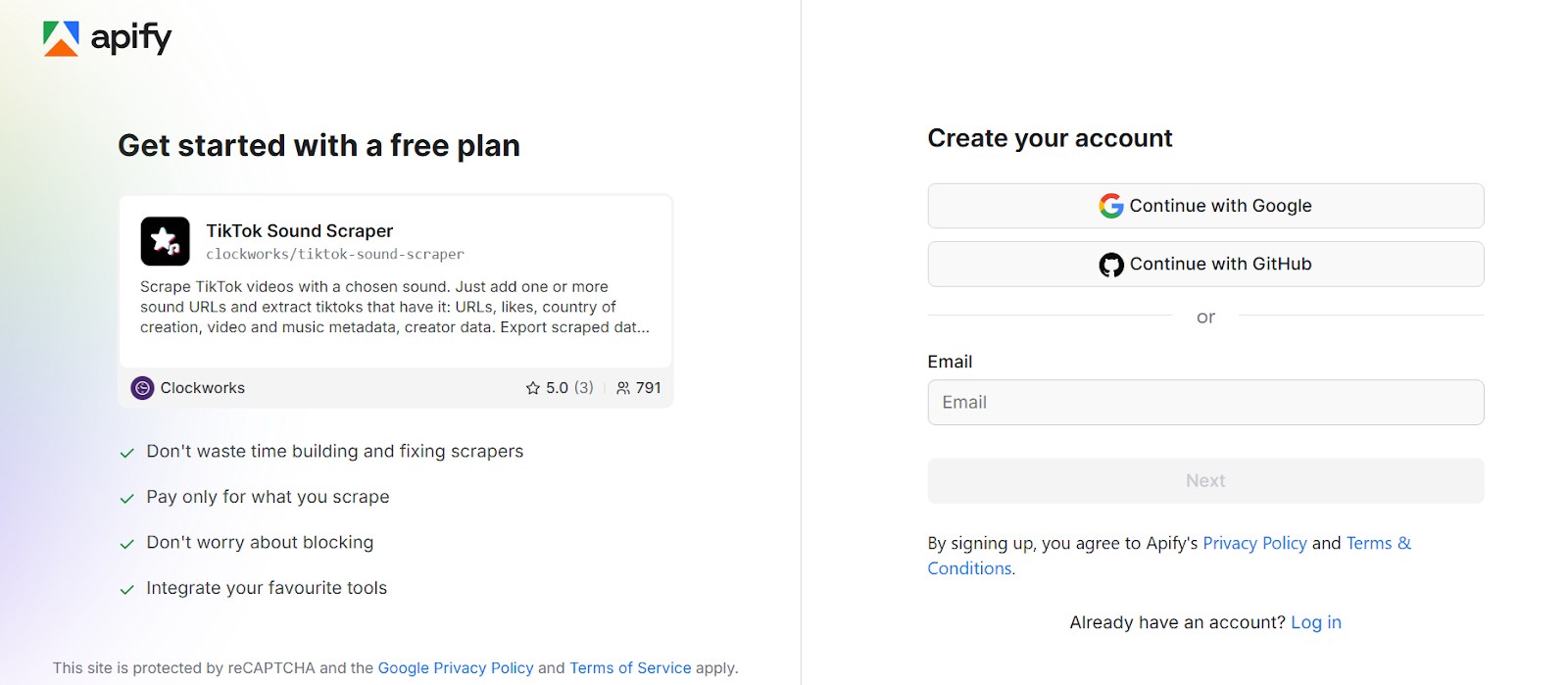Follow the Log in link

(1315, 622)
